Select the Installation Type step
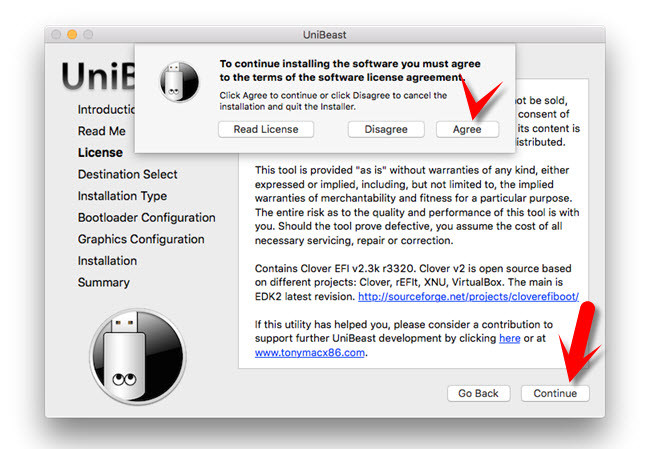The width and height of the screenshot is (650, 449). click(122, 196)
